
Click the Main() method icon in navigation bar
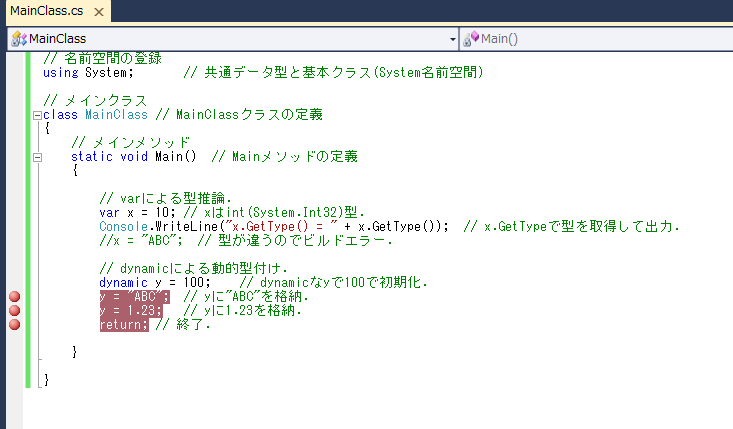pos(471,39)
